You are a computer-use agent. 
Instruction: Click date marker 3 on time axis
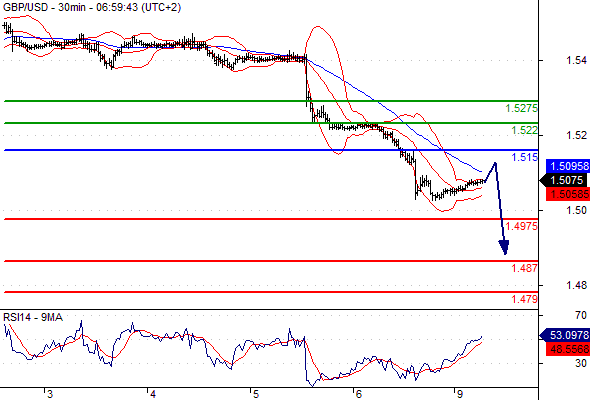50,394
